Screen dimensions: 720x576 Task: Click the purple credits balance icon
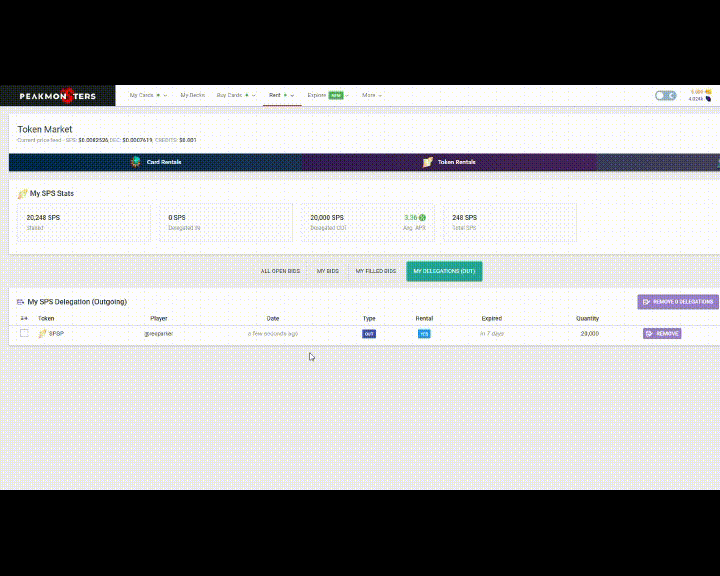708,99
